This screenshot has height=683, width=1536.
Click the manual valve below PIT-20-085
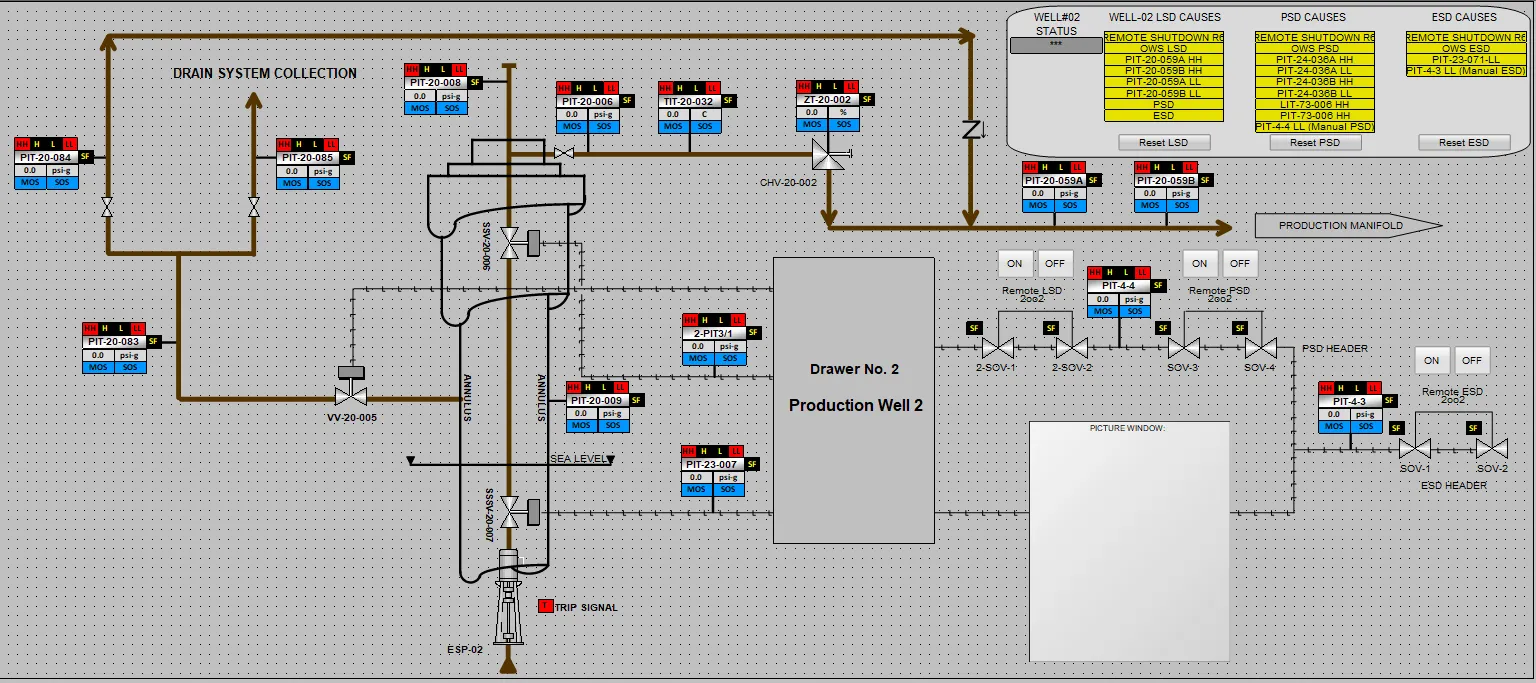click(x=254, y=207)
